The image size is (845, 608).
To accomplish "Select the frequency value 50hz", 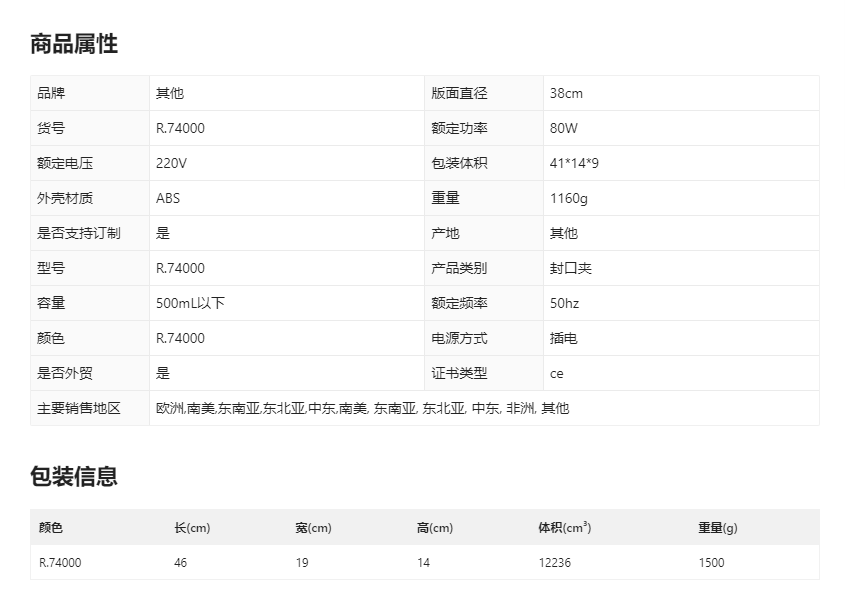I will point(561,302).
